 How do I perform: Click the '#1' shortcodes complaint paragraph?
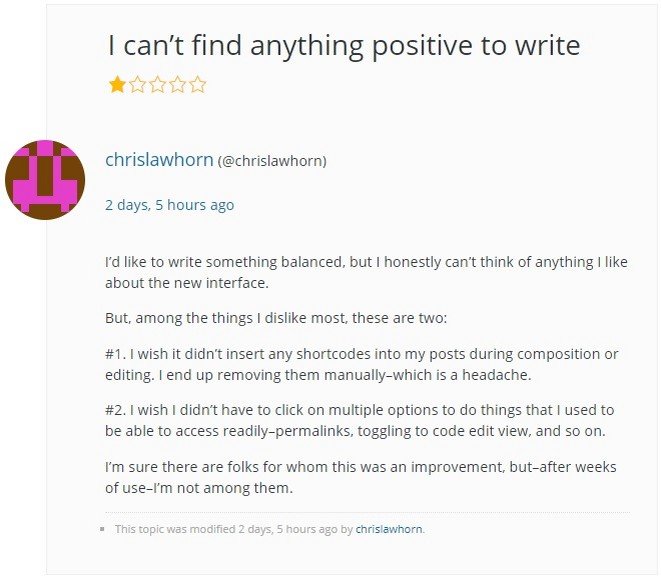point(362,364)
